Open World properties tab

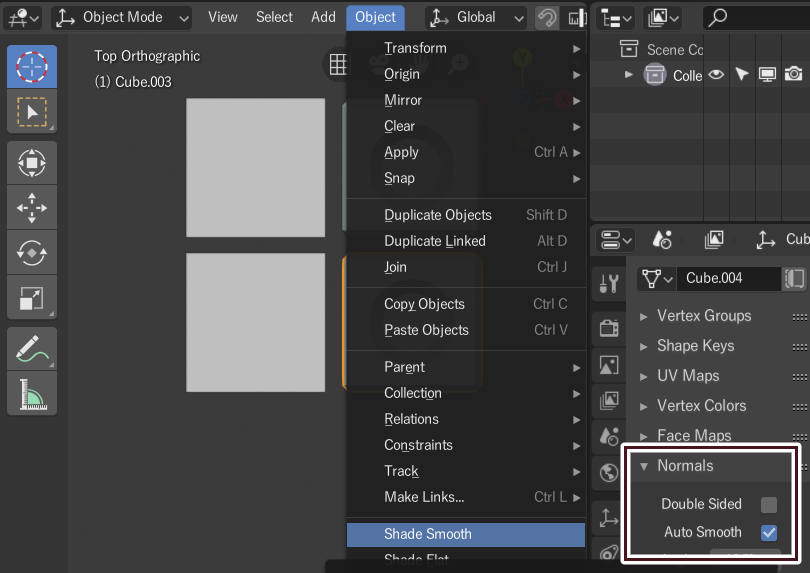click(x=609, y=472)
